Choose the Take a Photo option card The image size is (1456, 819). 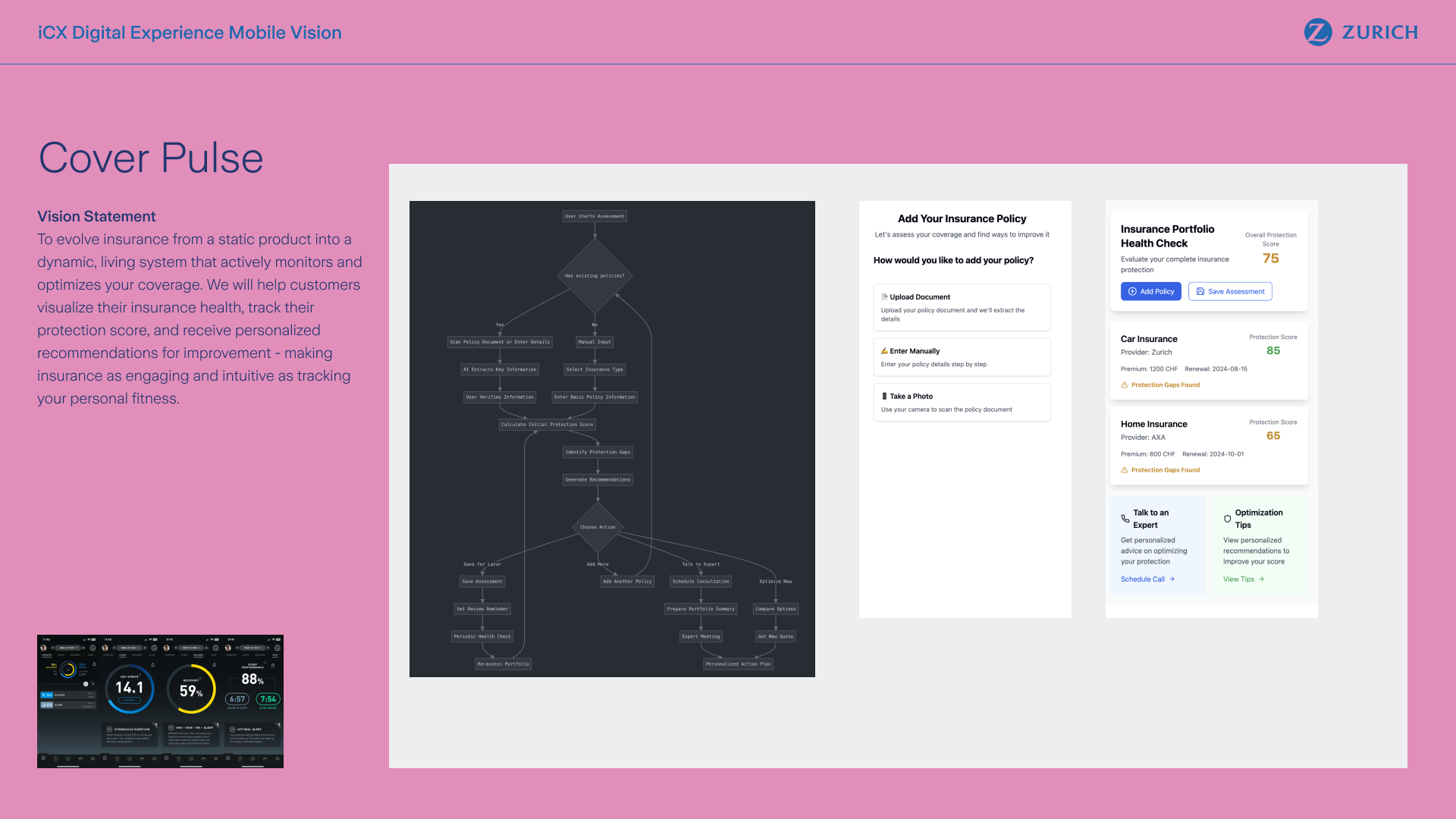coord(962,403)
